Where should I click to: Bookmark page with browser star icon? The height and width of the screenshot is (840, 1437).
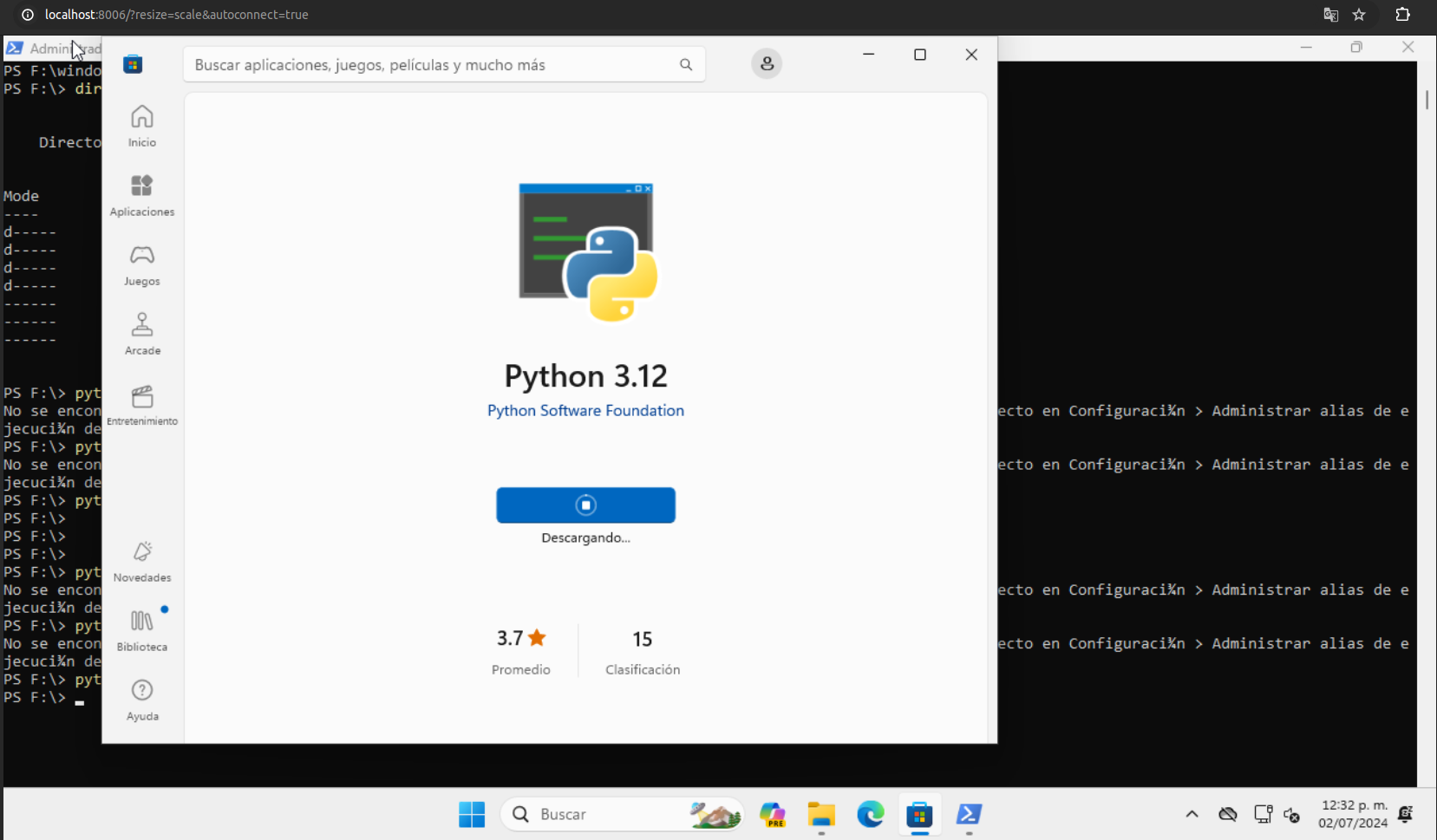click(x=1359, y=15)
